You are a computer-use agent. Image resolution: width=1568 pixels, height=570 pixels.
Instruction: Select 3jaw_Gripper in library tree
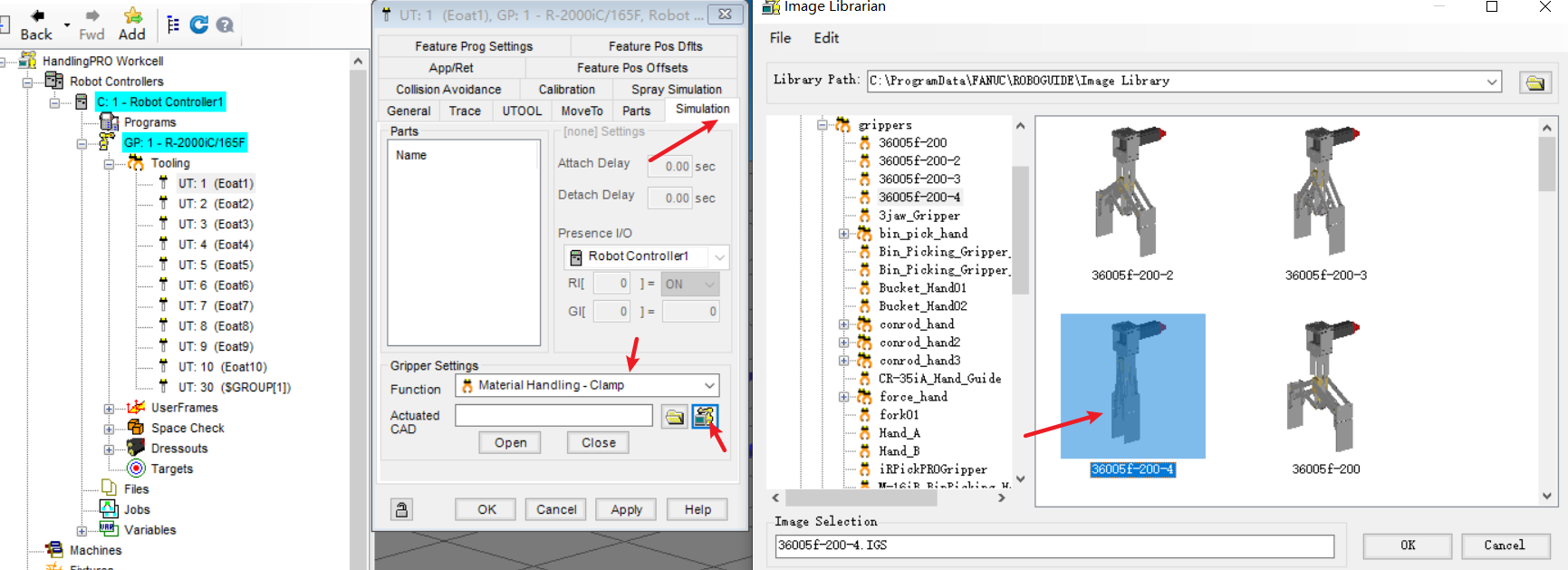(919, 216)
